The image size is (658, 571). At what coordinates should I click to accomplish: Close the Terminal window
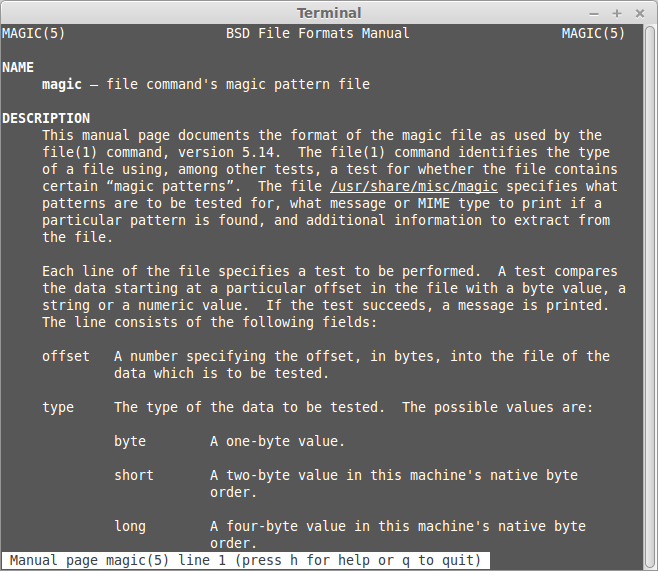640,13
